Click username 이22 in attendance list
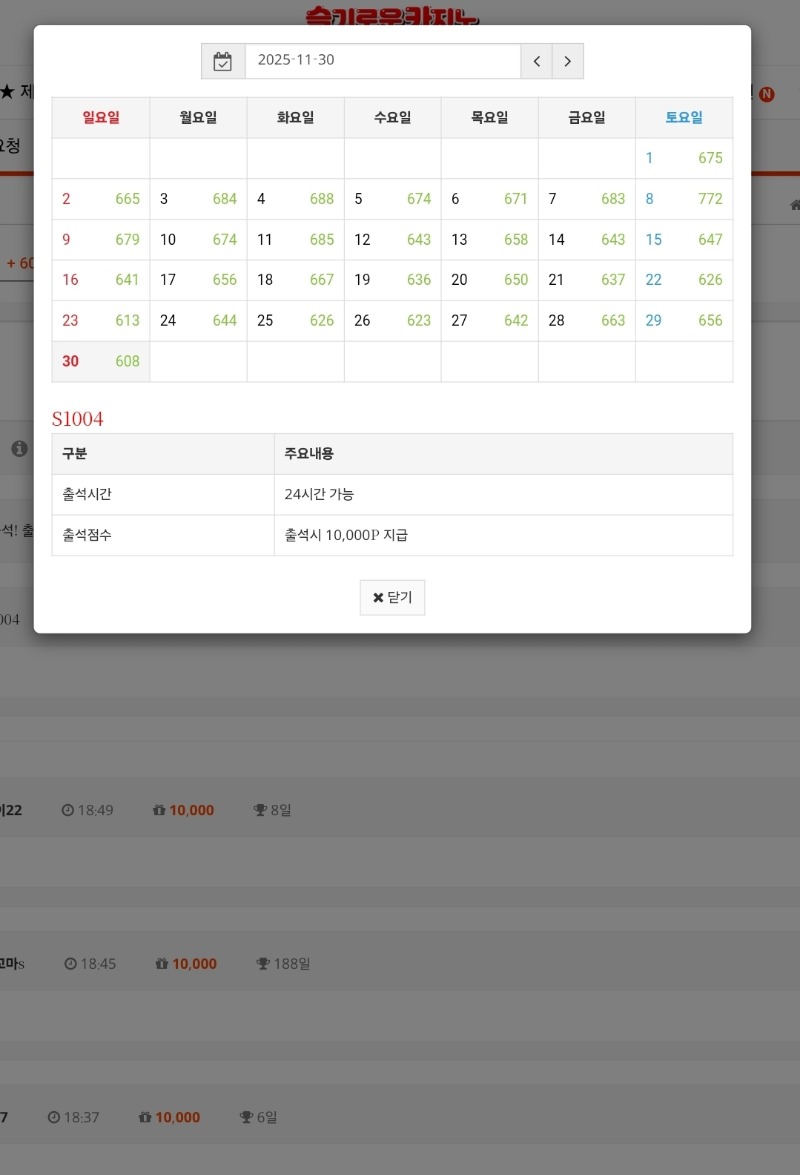Image resolution: width=800 pixels, height=1175 pixels. click(x=14, y=810)
